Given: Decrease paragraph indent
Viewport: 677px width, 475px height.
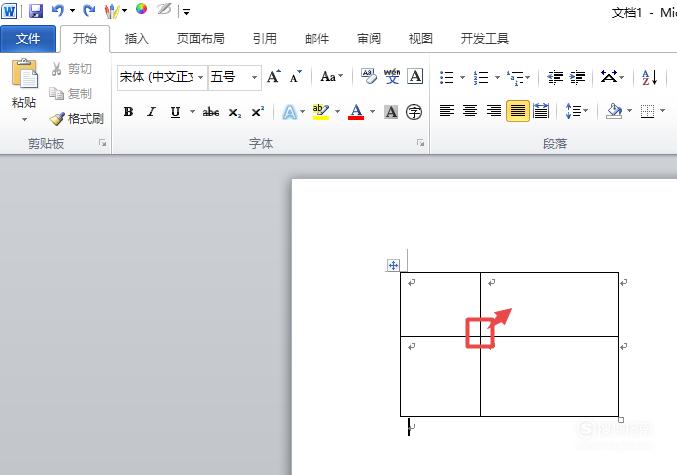Looking at the screenshot, I should point(555,77).
